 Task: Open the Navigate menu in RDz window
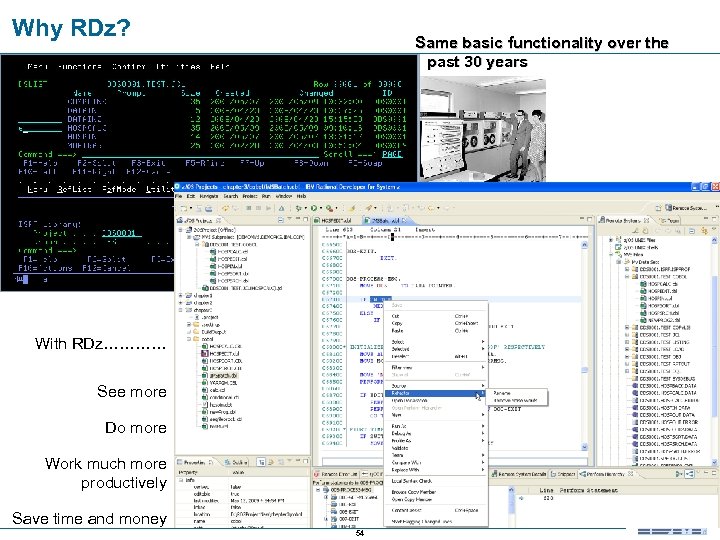[208, 196]
